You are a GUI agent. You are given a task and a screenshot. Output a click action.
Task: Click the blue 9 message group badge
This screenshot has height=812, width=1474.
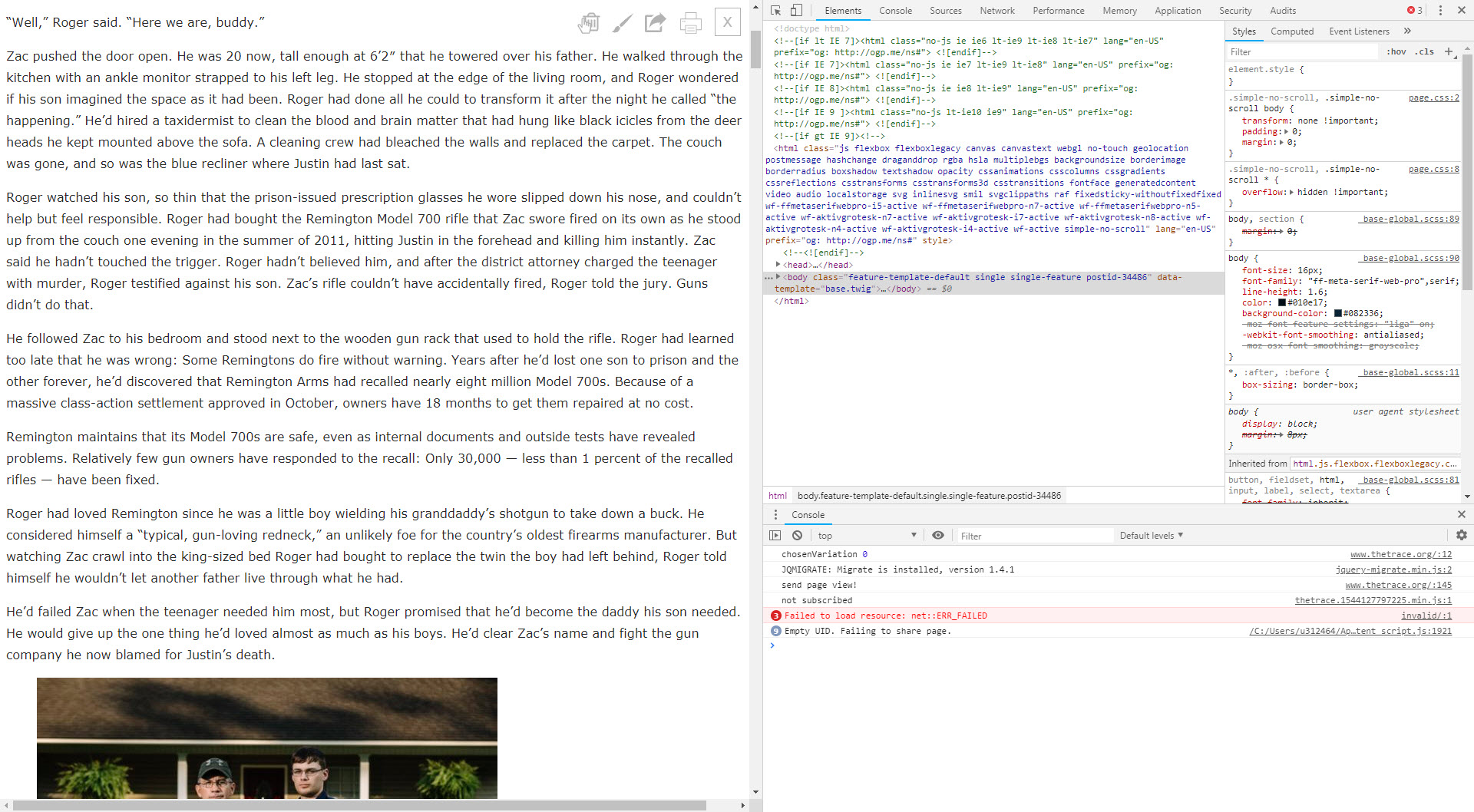click(775, 631)
